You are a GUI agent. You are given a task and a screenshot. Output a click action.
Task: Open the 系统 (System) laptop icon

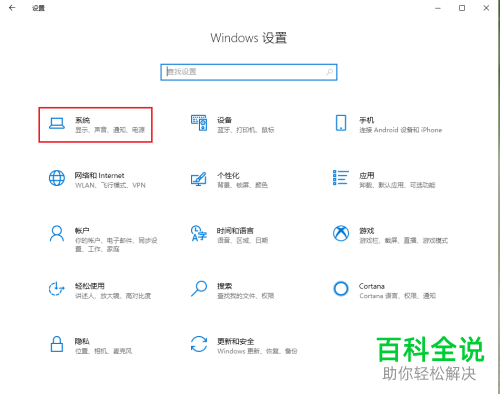pos(57,123)
